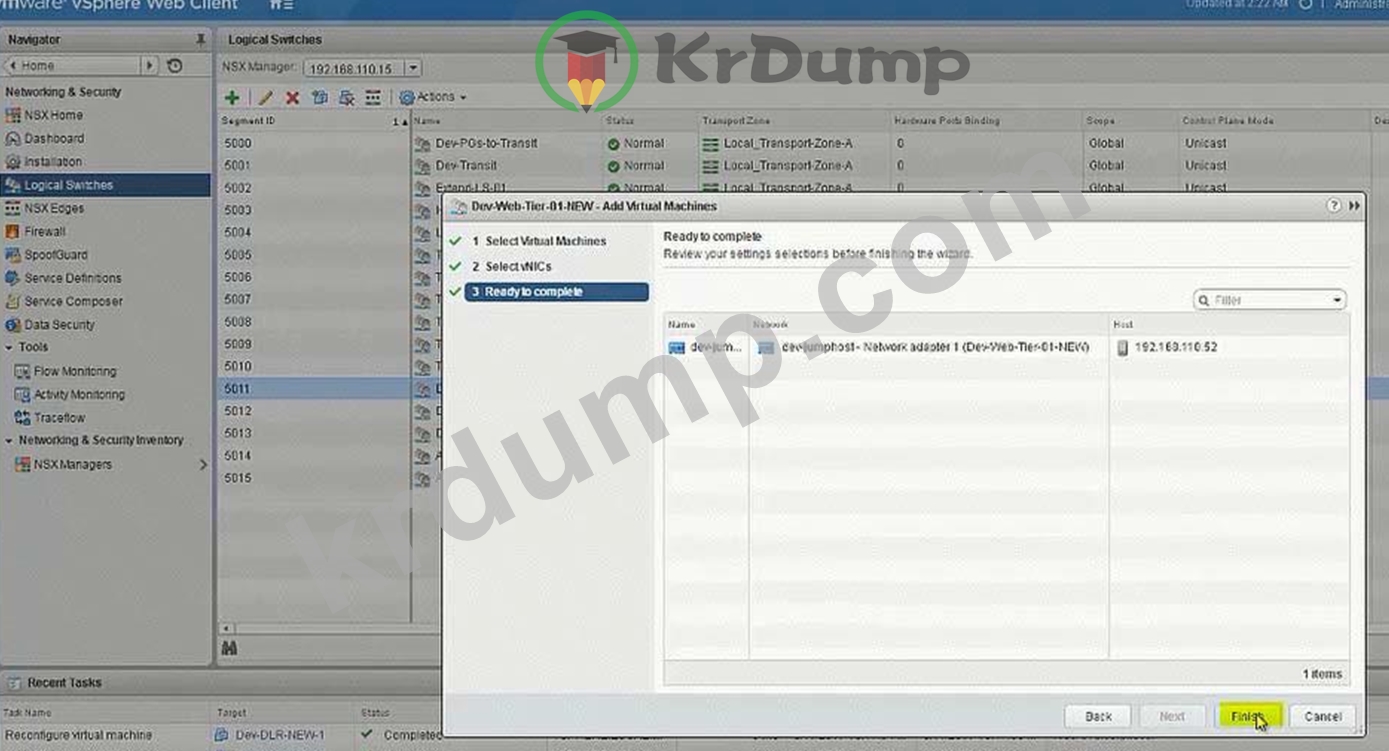
Task: Click host 192.168.110.52 cell
Action: coord(1229,347)
